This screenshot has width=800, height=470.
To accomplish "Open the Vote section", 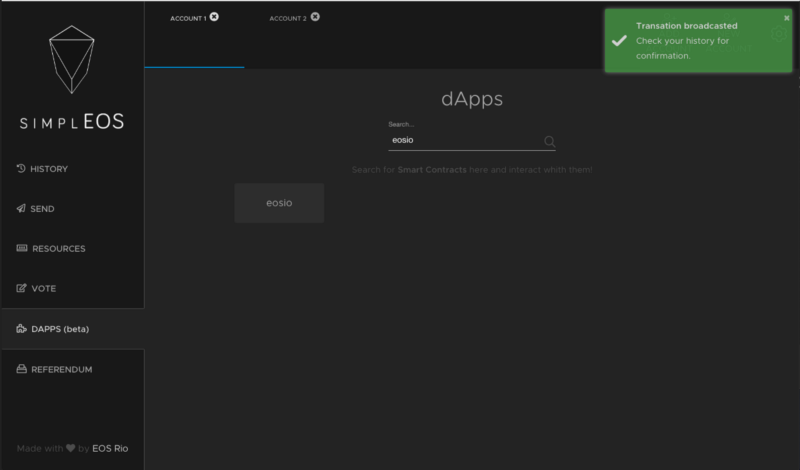I will [x=36, y=288].
